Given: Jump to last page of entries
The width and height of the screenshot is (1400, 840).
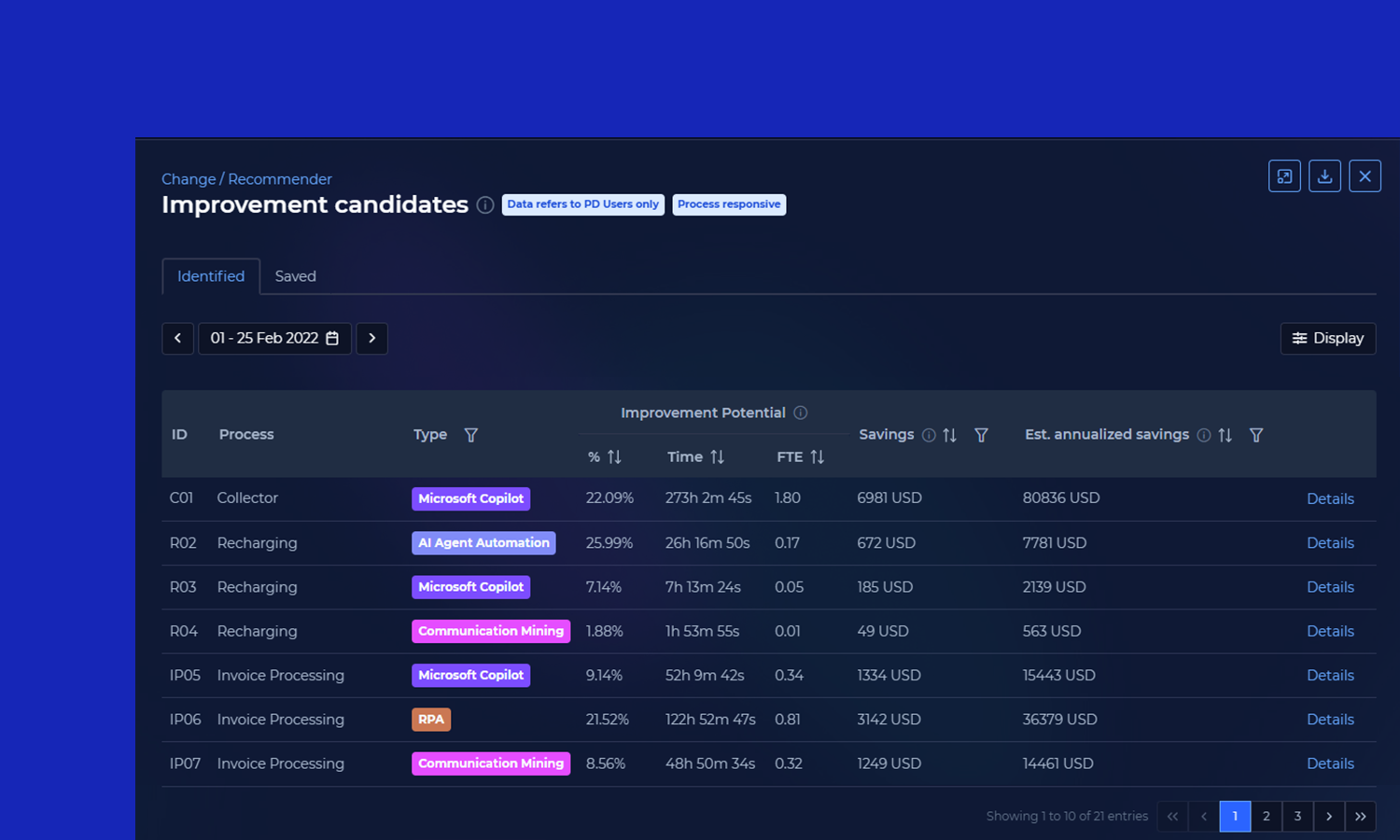Looking at the screenshot, I should (x=1360, y=816).
